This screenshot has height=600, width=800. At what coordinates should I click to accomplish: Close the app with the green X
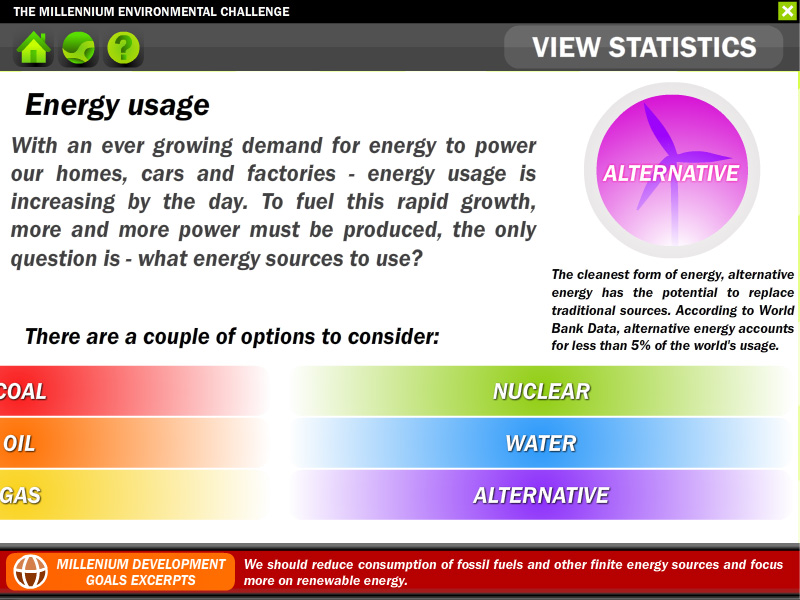[x=788, y=11]
